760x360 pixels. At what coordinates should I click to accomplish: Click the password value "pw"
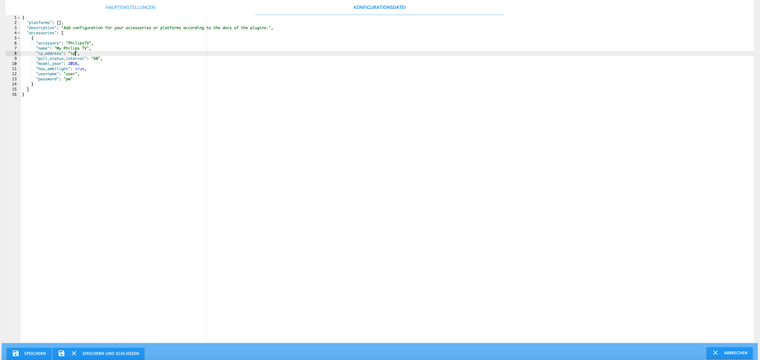(x=68, y=79)
